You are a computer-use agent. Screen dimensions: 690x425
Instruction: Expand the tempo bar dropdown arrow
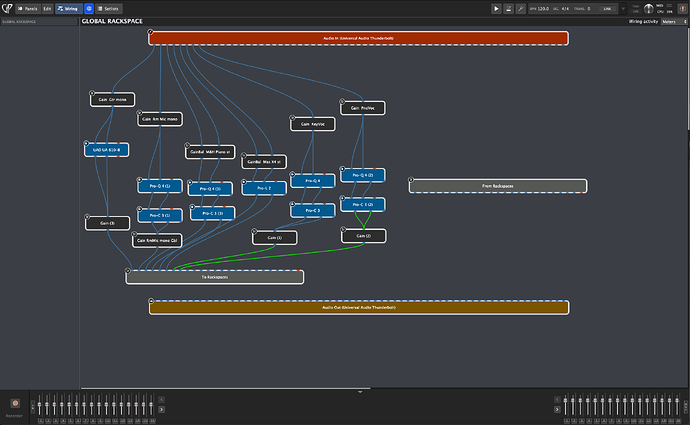[x=623, y=8]
